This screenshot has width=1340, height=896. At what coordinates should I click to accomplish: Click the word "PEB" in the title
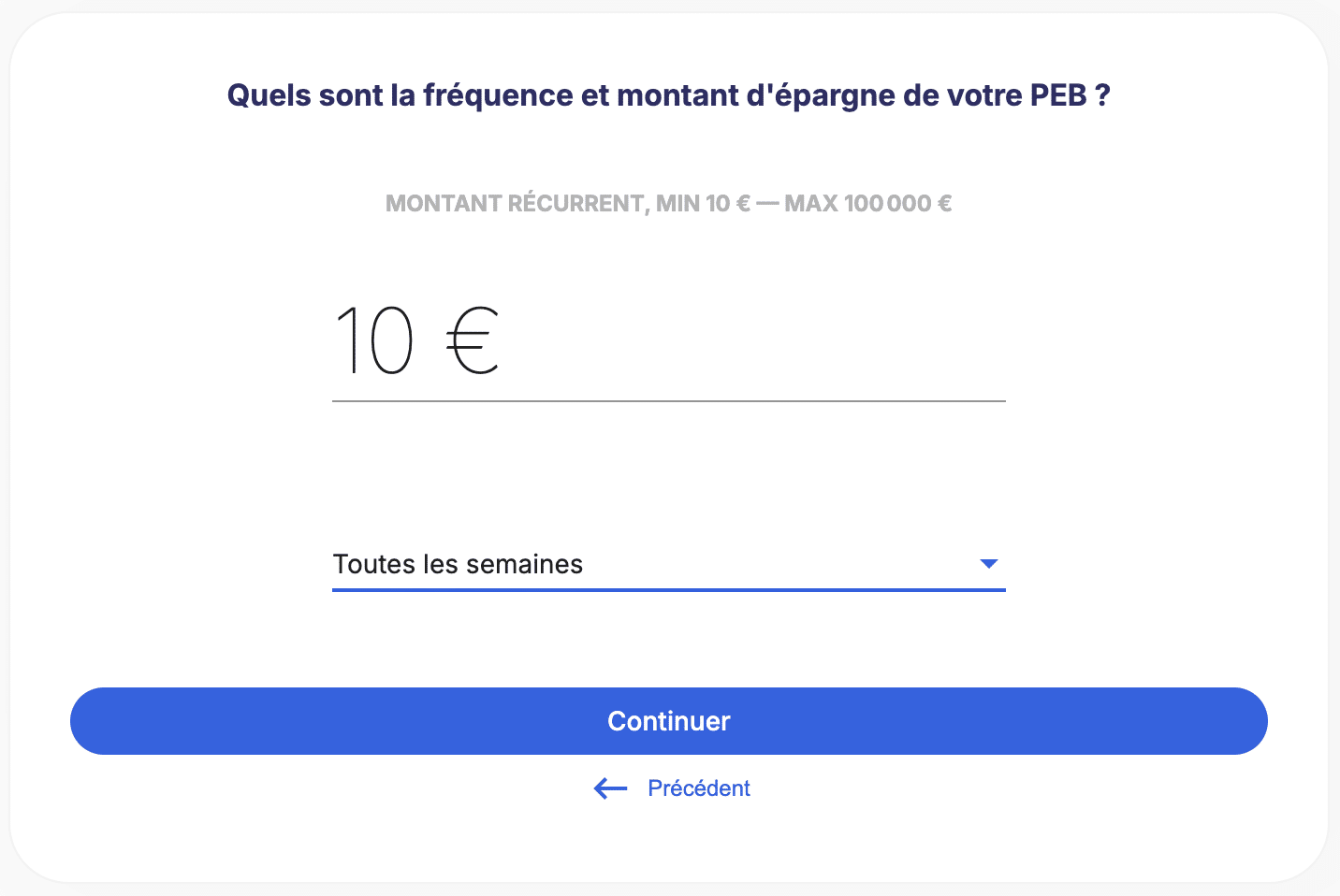tap(1058, 95)
